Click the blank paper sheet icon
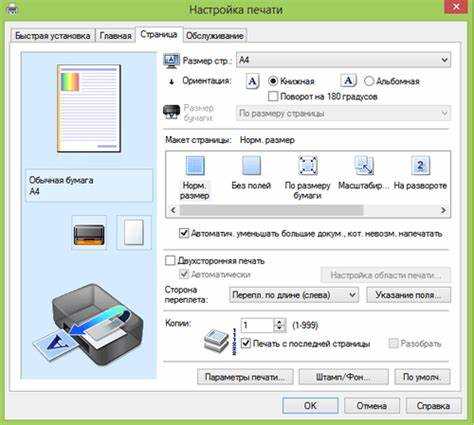This screenshot has width=474, height=425. [x=134, y=233]
